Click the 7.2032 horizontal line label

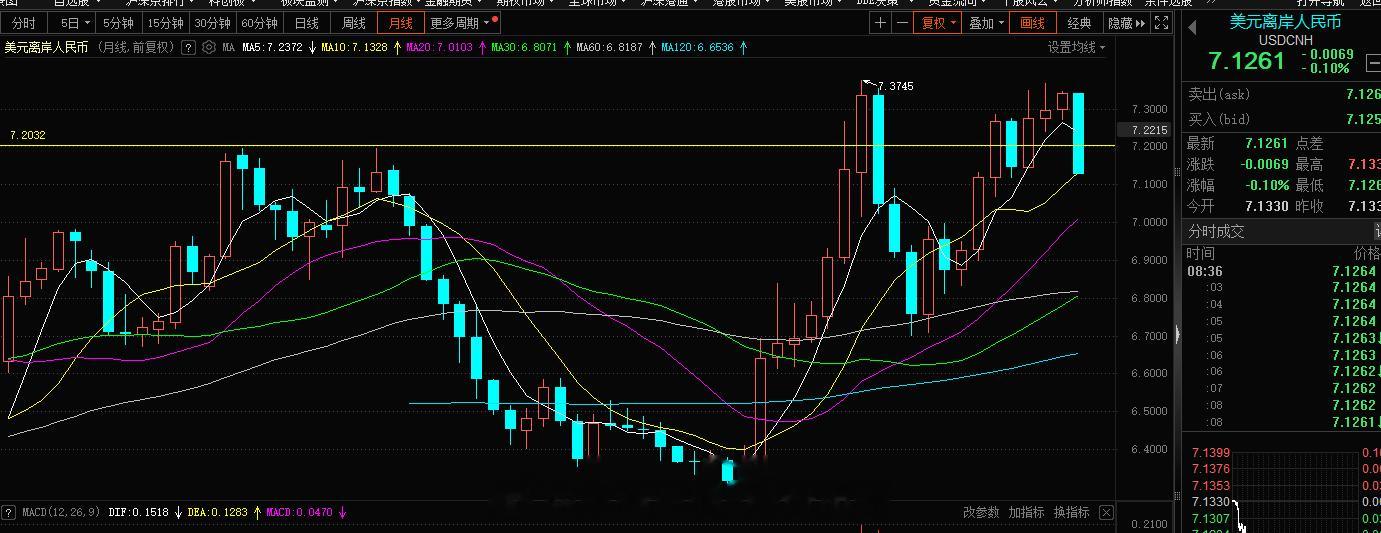[27, 135]
